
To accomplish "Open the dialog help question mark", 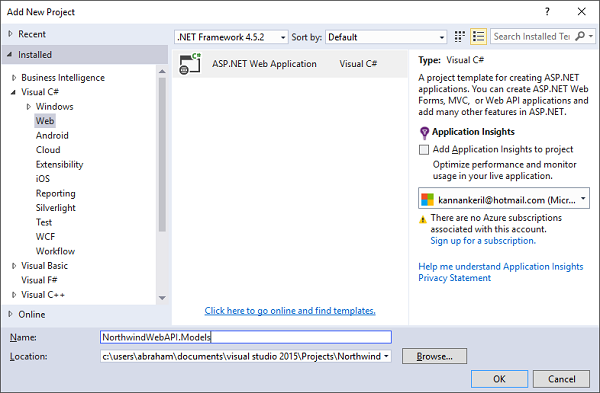I will 547,11.
